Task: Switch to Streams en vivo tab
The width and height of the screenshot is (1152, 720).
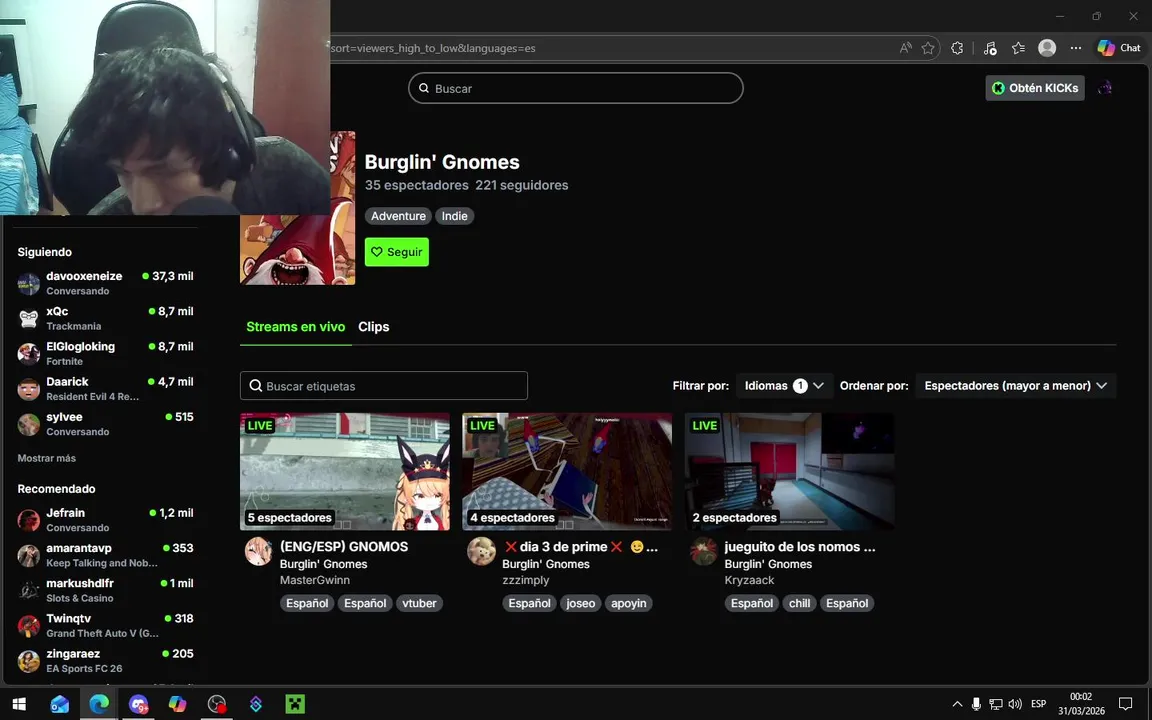Action: tap(295, 327)
